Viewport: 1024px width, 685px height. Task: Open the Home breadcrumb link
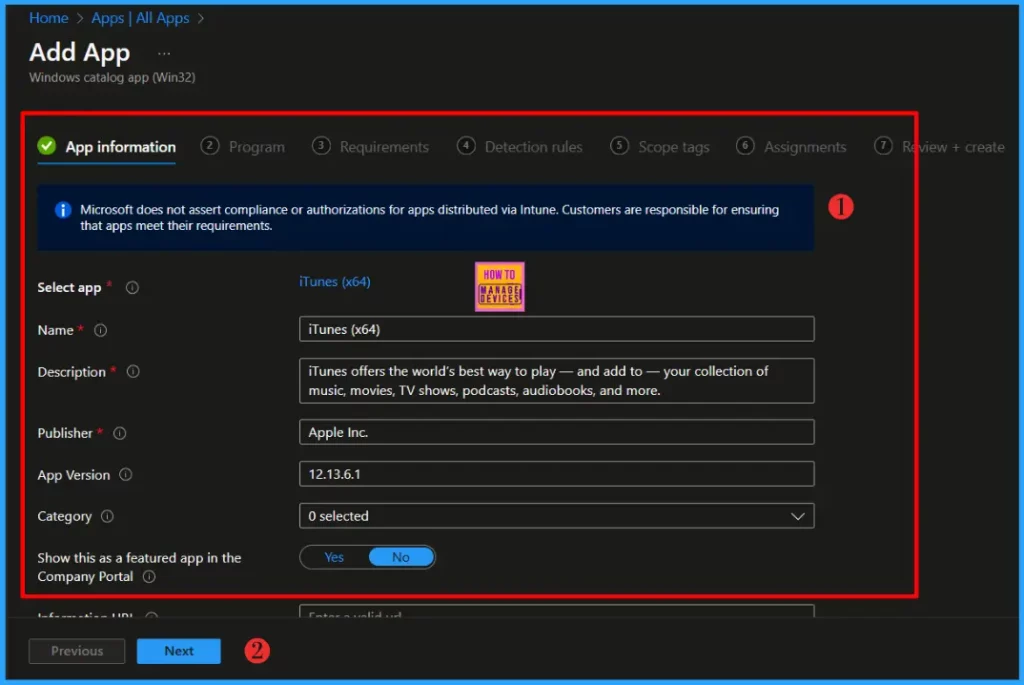coord(48,18)
